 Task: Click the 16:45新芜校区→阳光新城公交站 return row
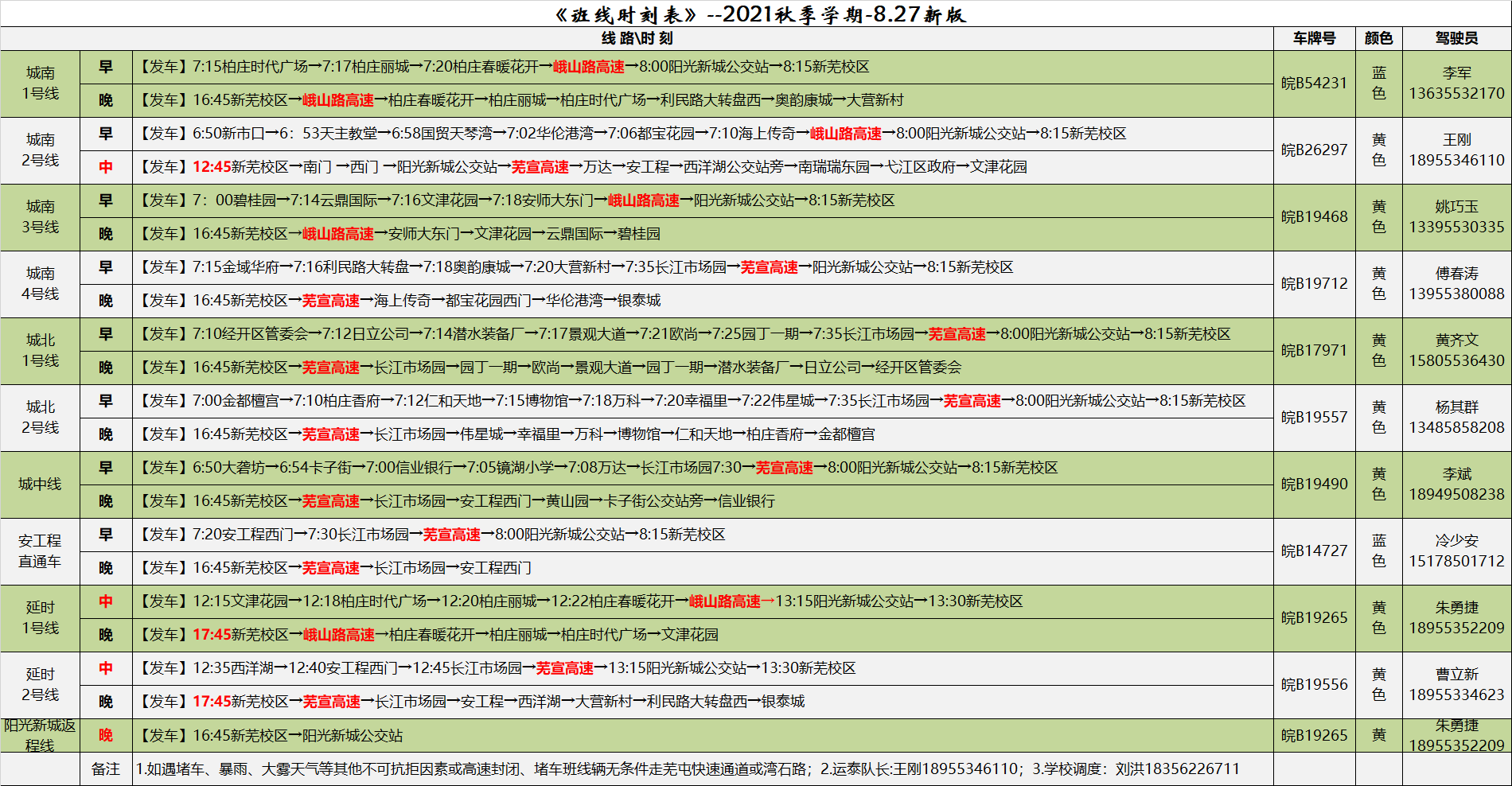[x=703, y=736]
